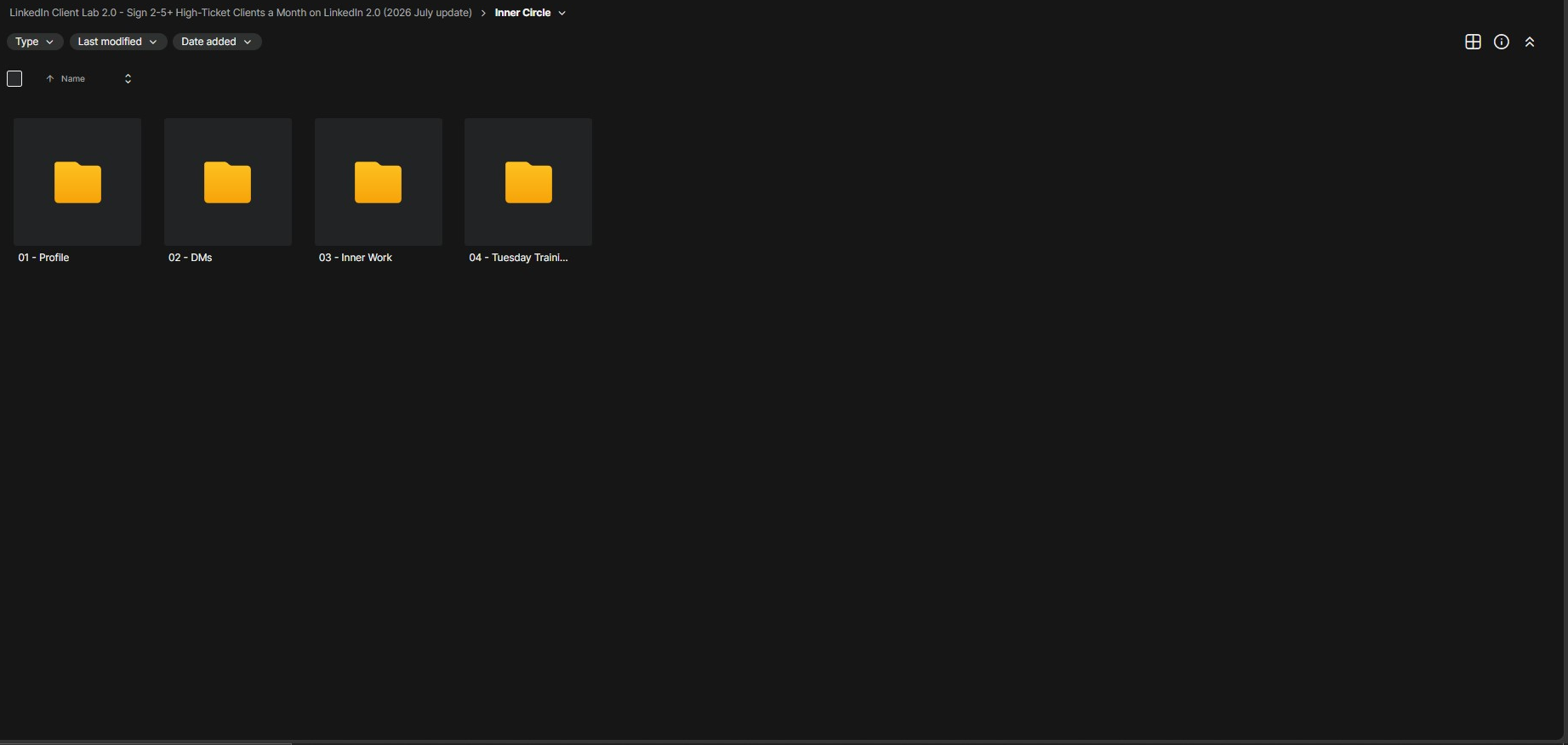The image size is (1568, 745).
Task: Sort by the Name column header
Action: [73, 78]
